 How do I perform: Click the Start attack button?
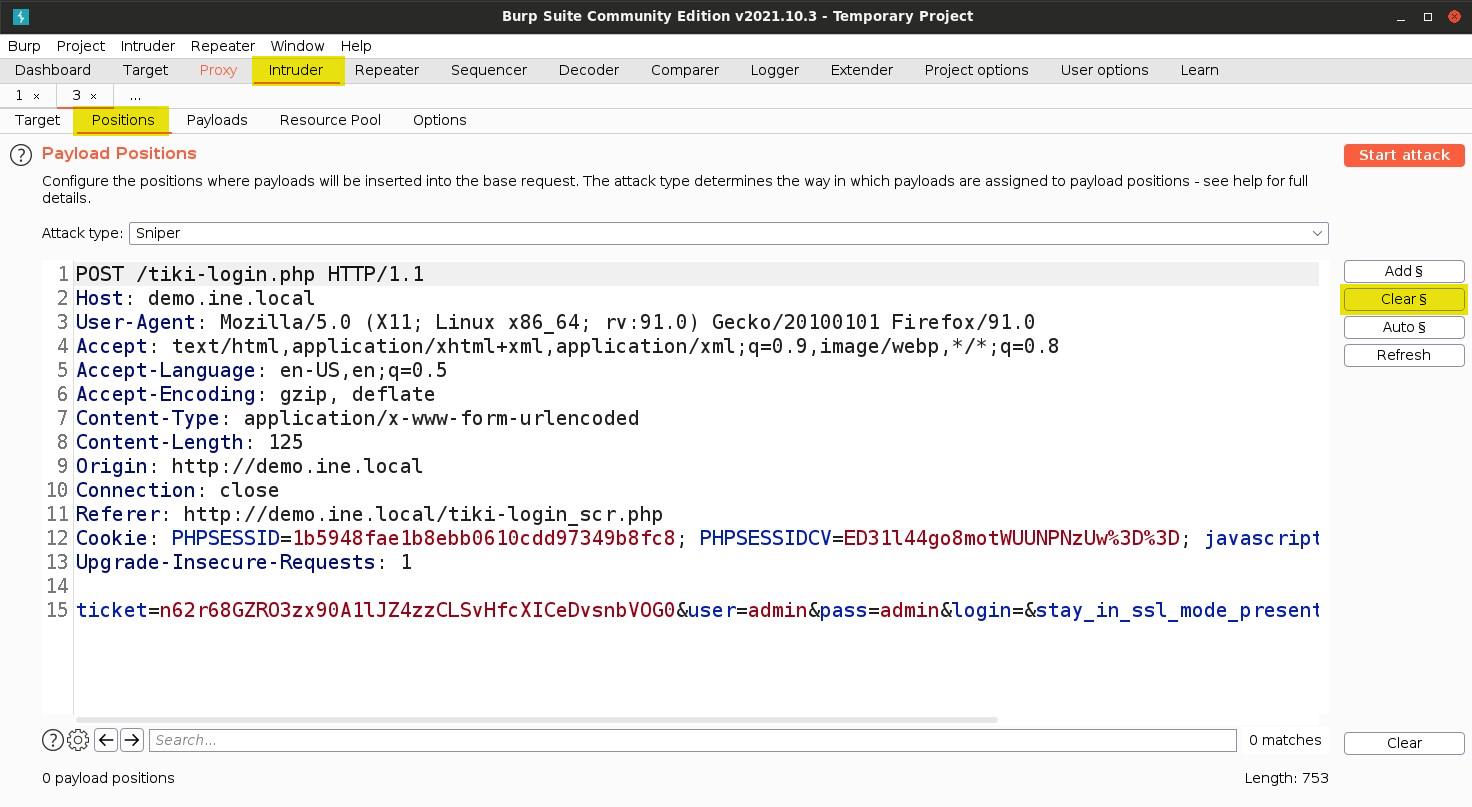(x=1403, y=155)
